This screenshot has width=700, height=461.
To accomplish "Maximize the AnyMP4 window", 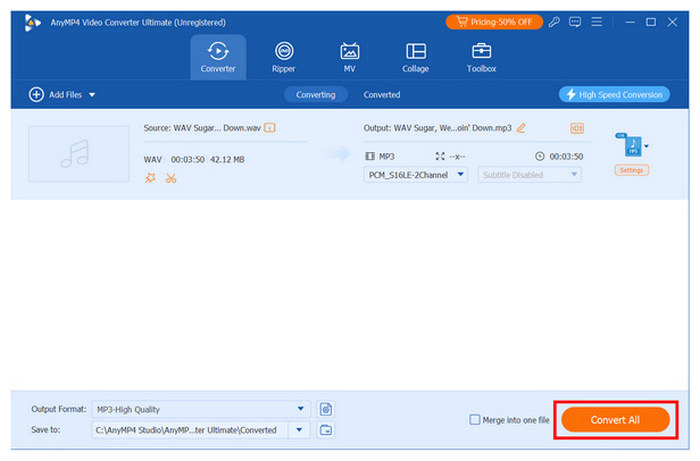I will pos(651,22).
